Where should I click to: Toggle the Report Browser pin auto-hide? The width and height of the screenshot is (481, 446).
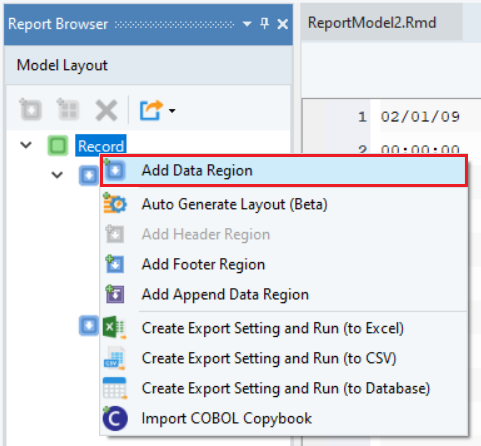pyautogui.click(x=265, y=24)
